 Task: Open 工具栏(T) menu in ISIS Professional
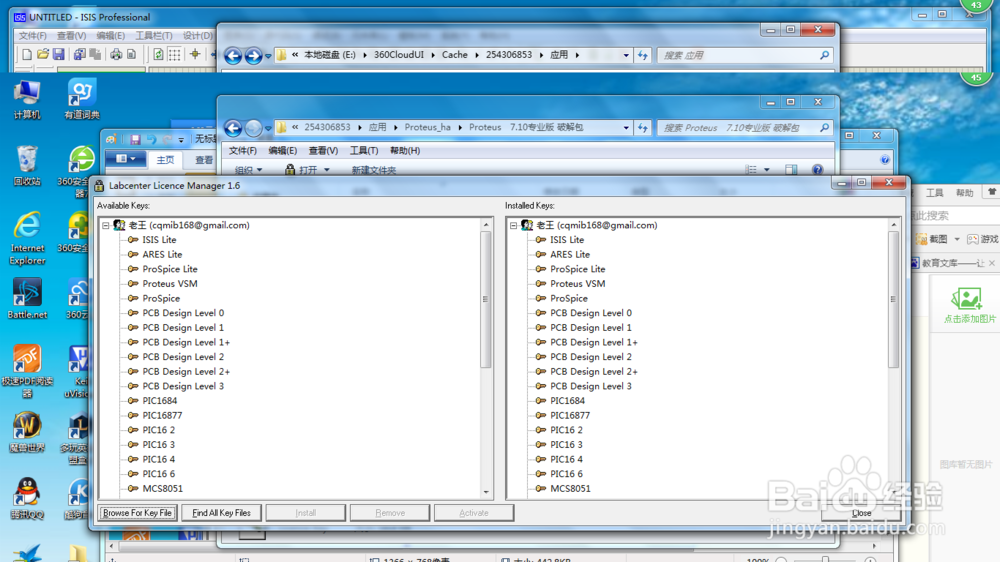point(154,36)
